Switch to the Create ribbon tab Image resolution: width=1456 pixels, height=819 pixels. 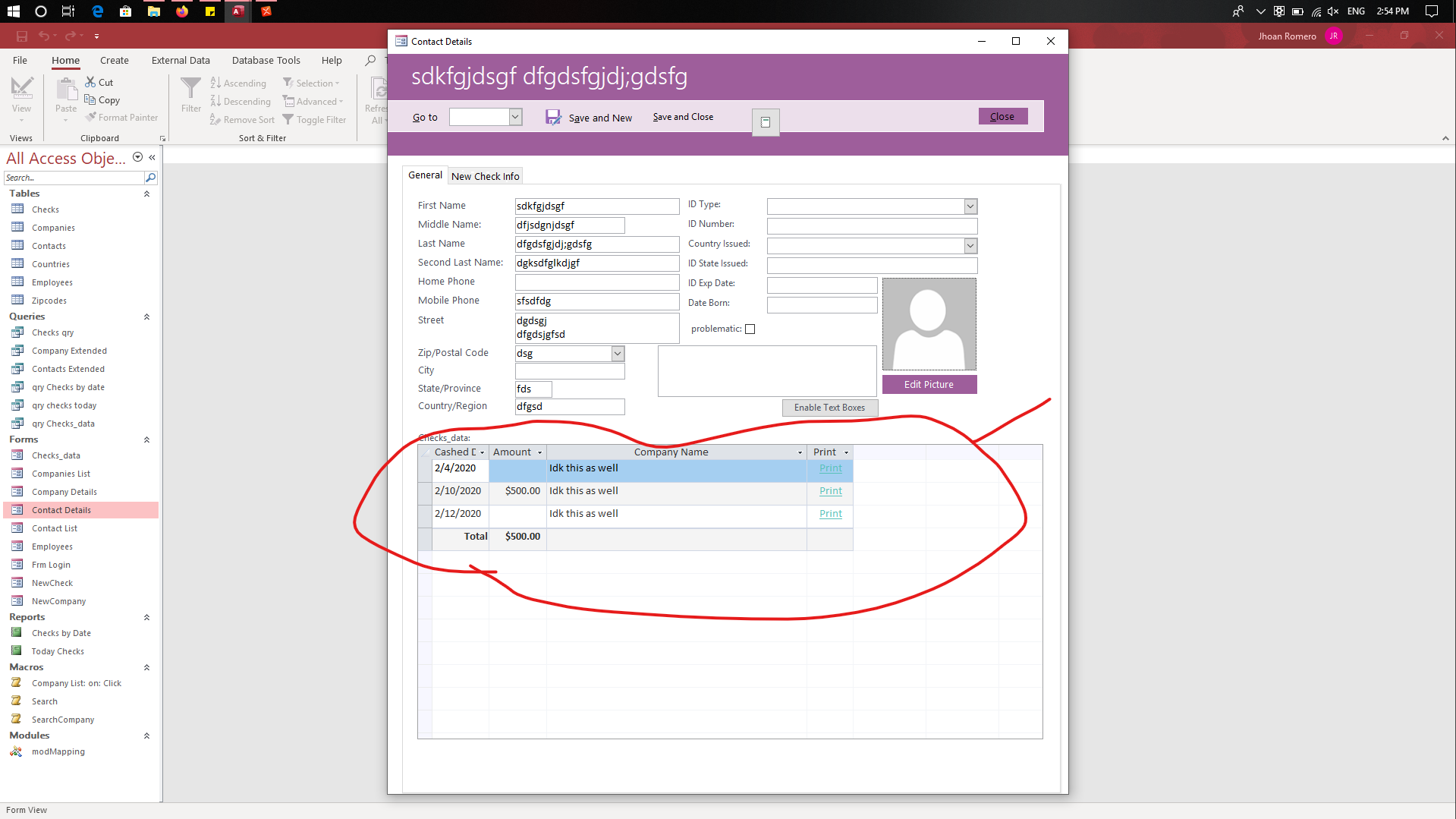pyautogui.click(x=115, y=60)
